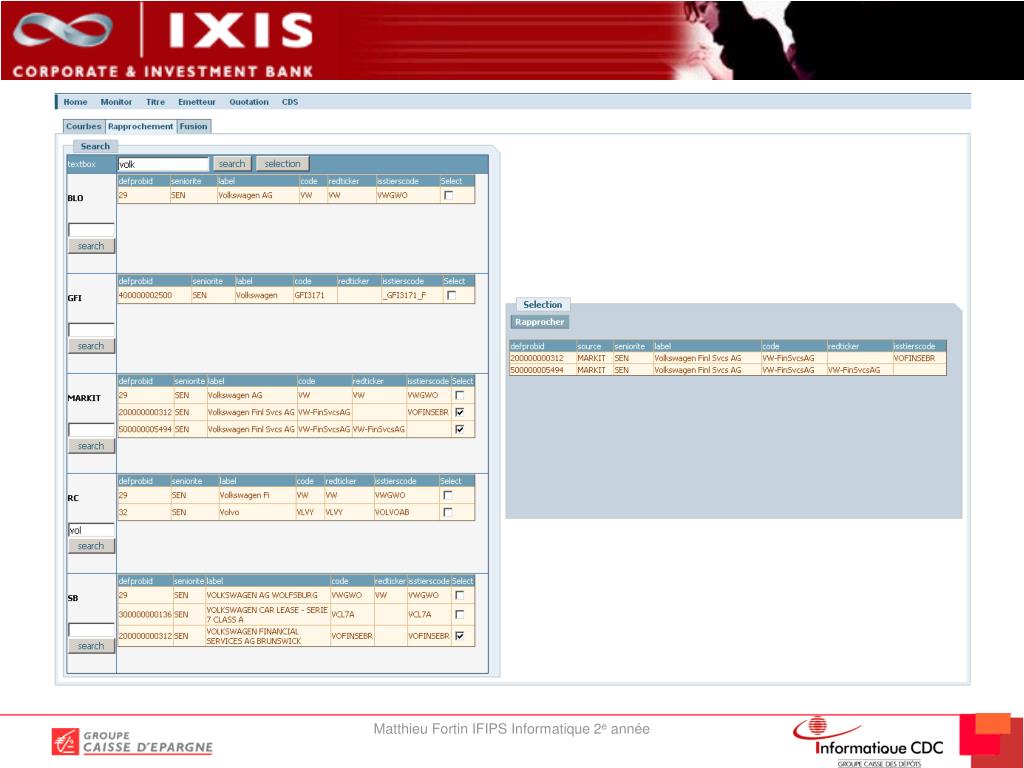Select the 200000000312 cell in Selection table

542,358
